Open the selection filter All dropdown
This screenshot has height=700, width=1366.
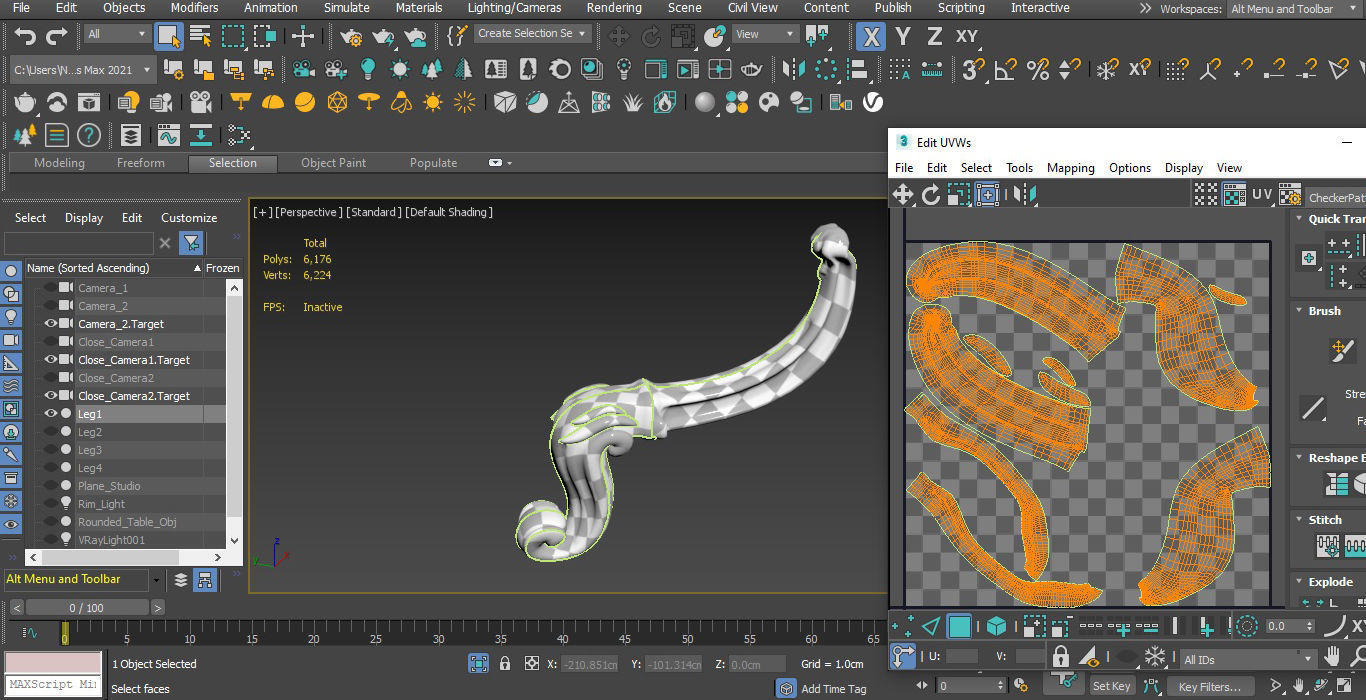(117, 34)
